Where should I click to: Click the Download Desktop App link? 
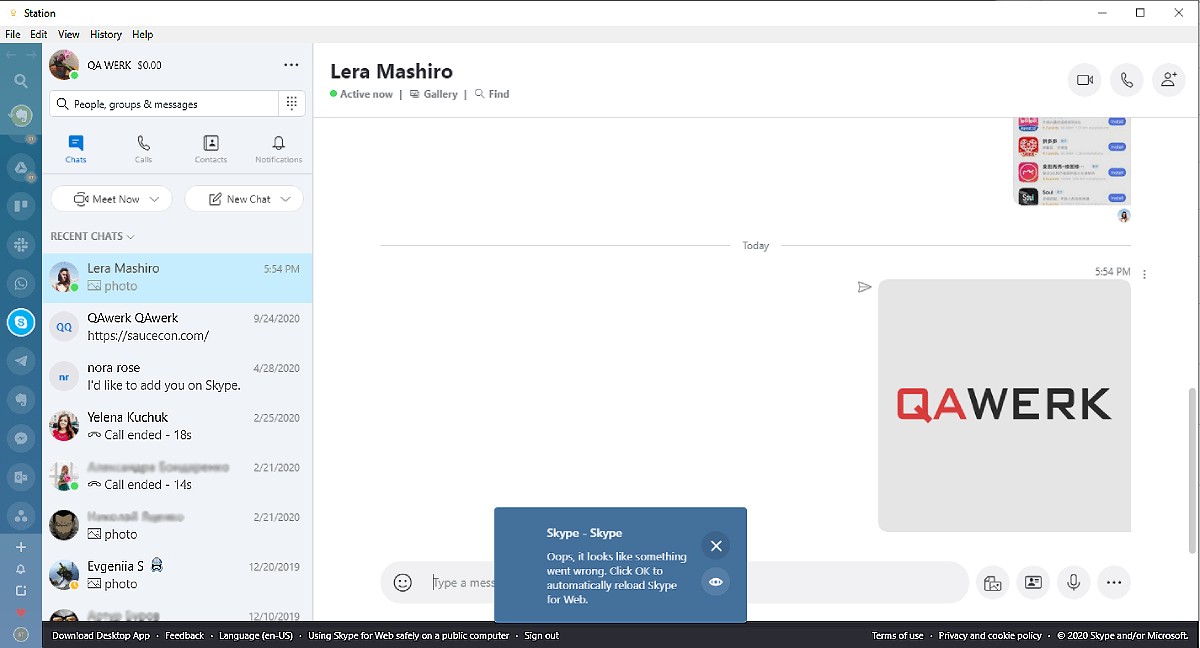[101, 636]
